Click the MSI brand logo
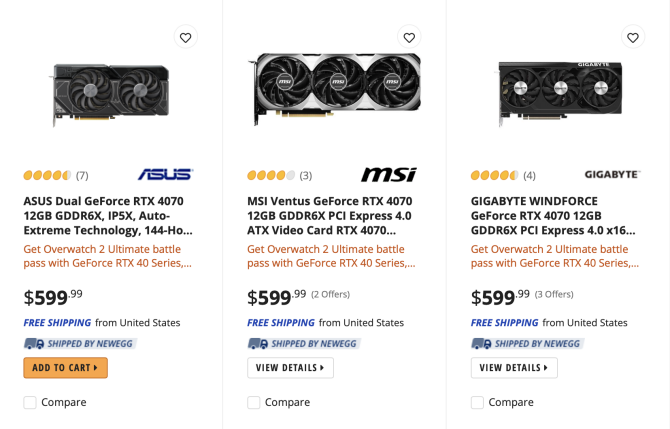 point(388,175)
